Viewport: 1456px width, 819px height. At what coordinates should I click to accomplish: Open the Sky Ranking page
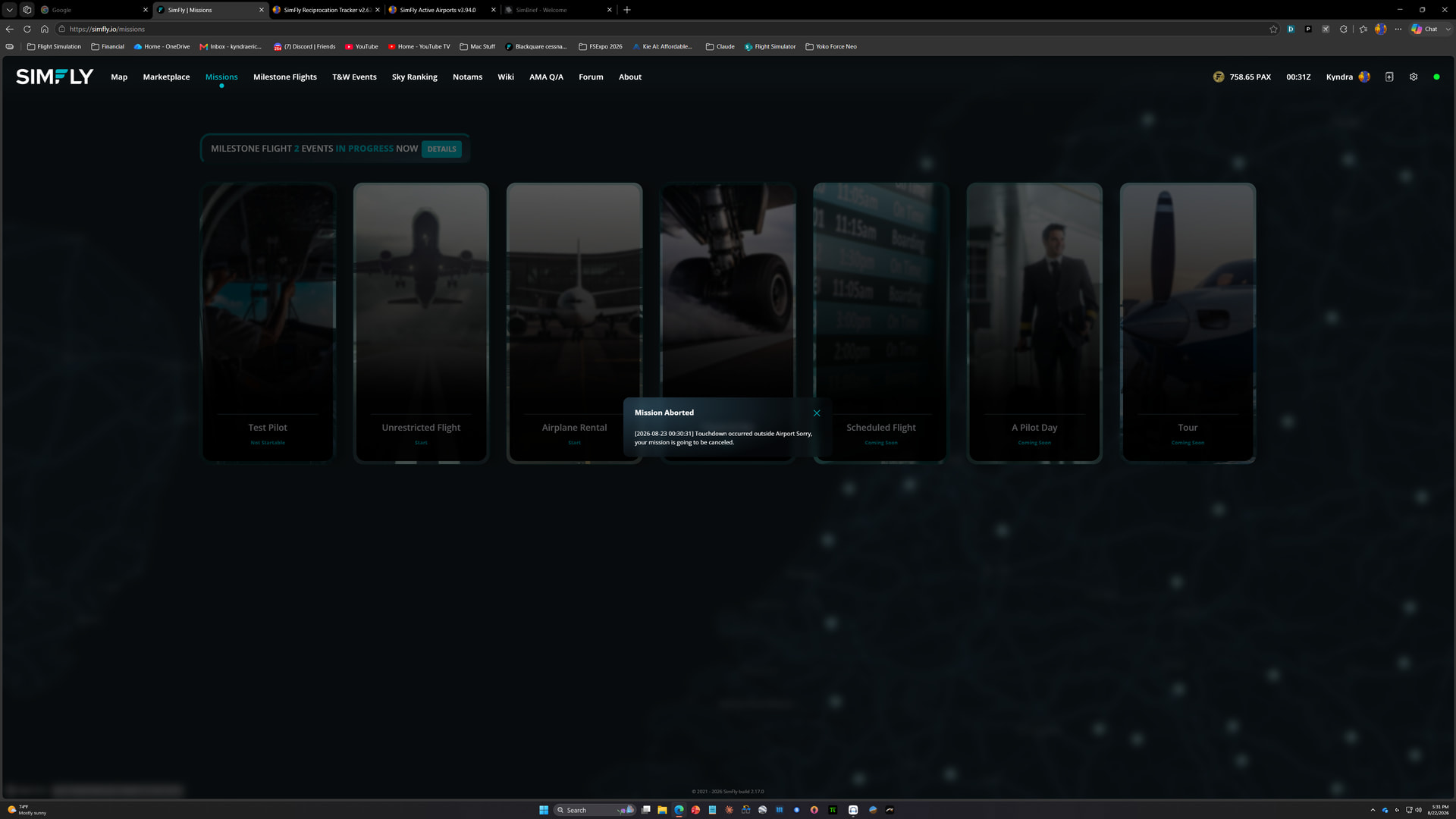pos(415,77)
